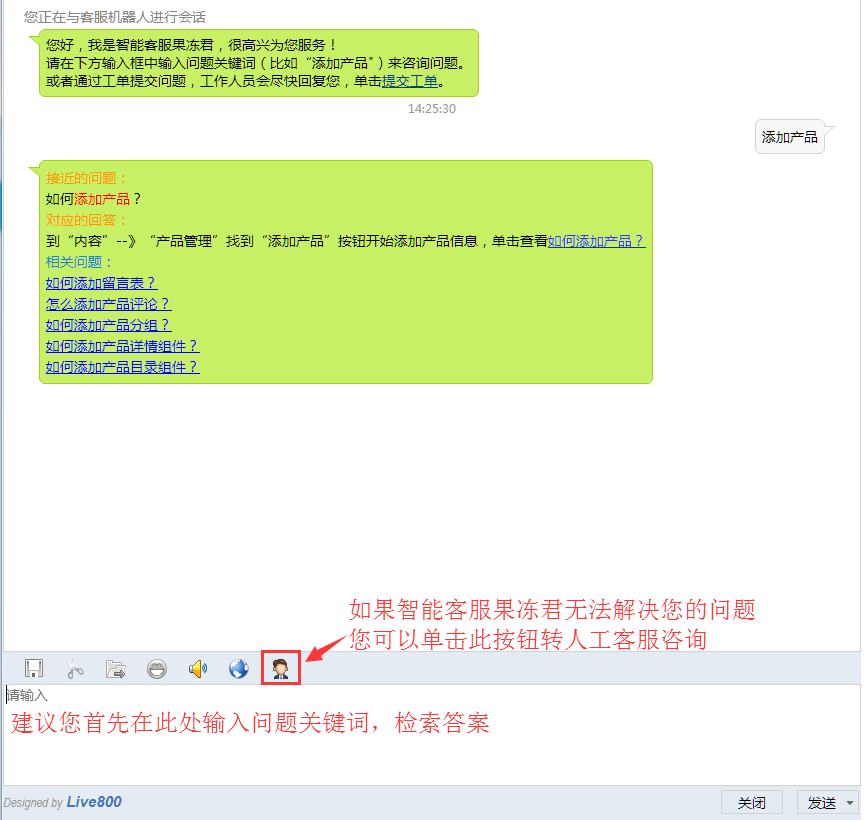Open related question 如何添加产品分组？
This screenshot has height=820, width=864.
point(108,325)
